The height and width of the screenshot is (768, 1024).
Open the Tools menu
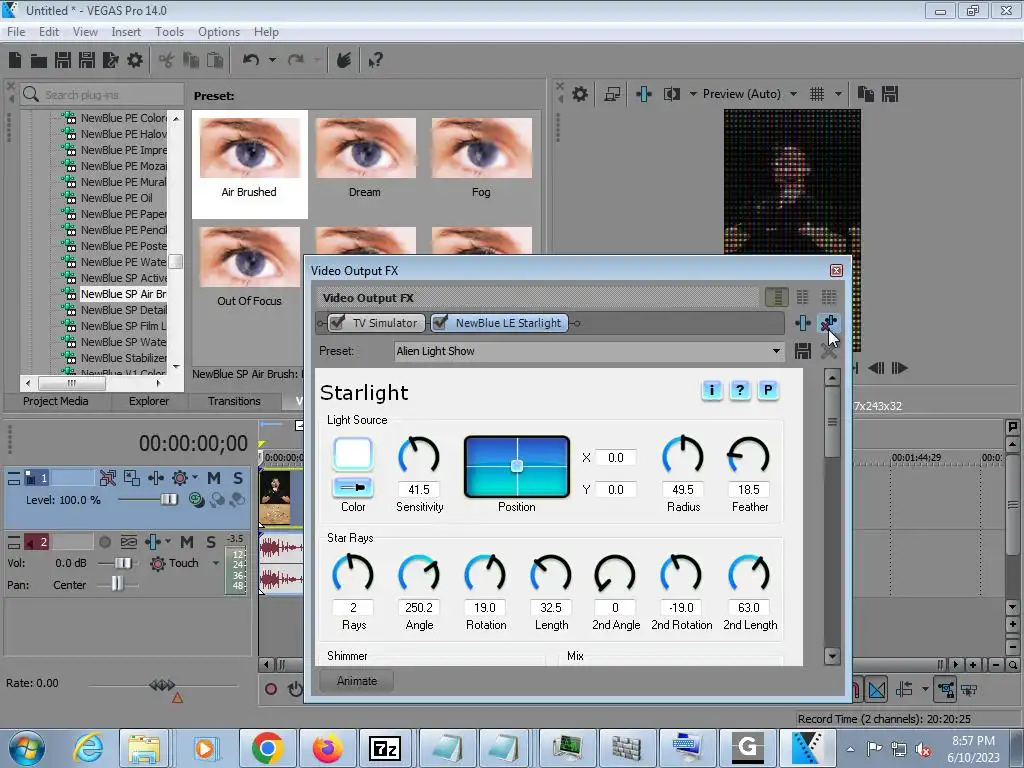[169, 32]
